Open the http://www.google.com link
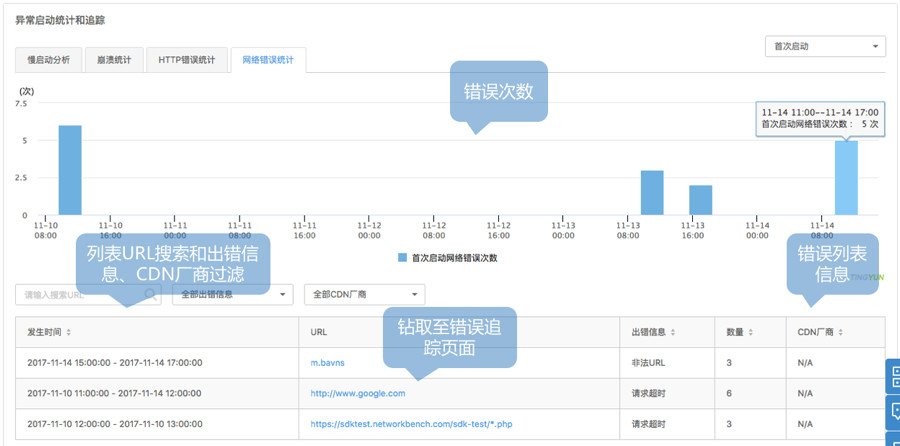 point(358,394)
